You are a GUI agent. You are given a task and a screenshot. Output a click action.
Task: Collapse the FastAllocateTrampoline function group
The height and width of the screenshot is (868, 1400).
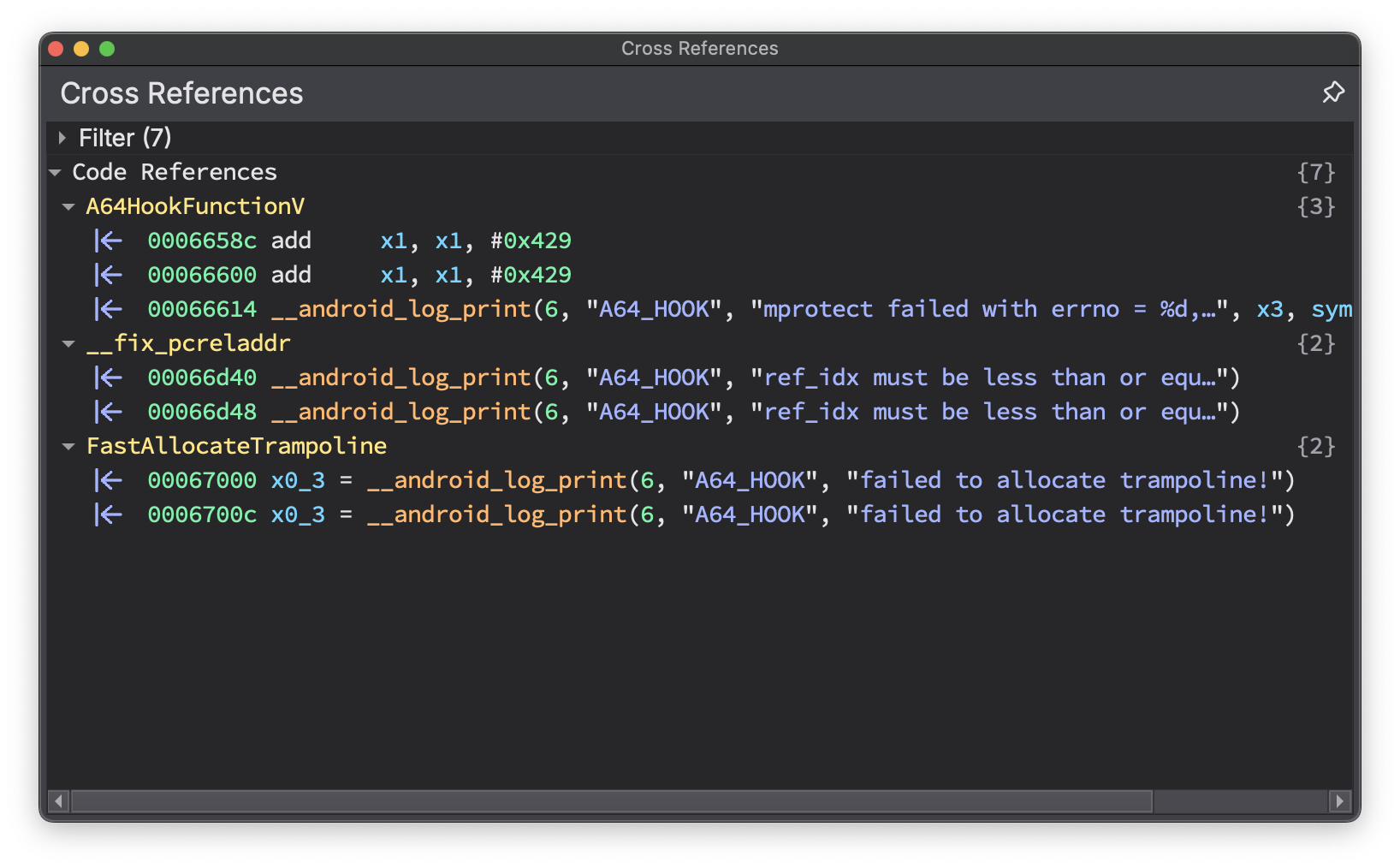tap(68, 447)
